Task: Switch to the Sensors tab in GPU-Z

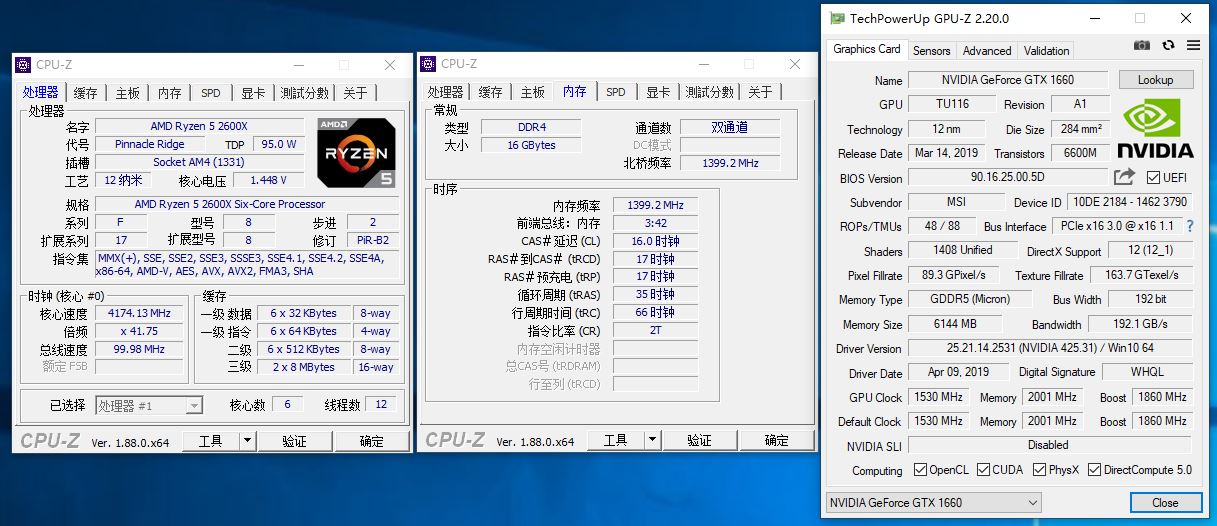Action: click(931, 51)
